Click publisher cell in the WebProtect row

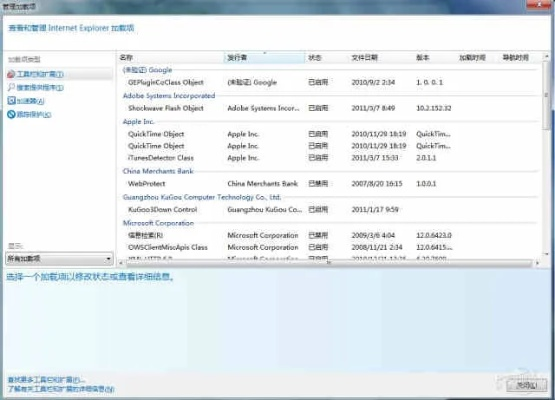click(263, 183)
